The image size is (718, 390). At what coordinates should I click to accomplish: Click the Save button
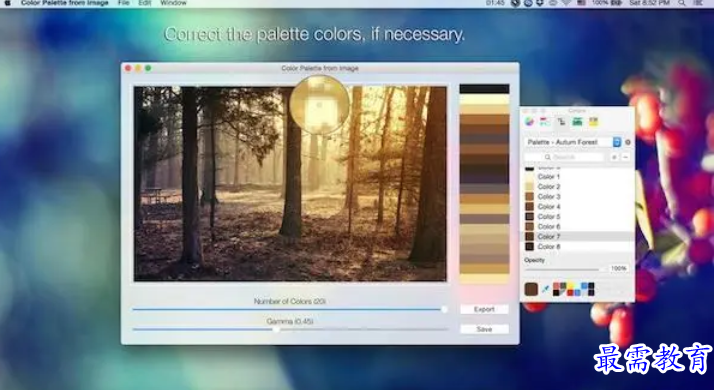484,329
